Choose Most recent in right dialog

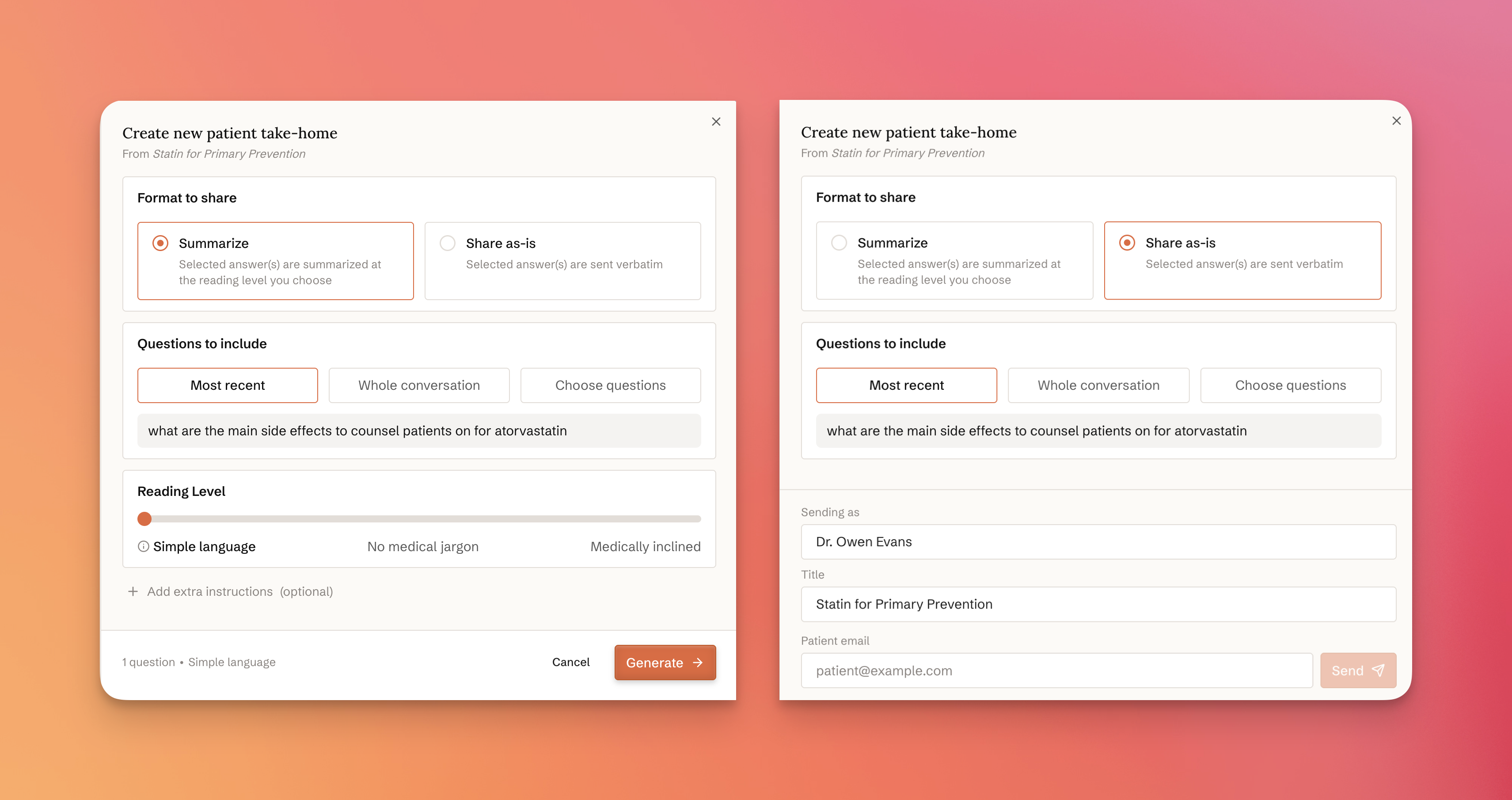906,385
